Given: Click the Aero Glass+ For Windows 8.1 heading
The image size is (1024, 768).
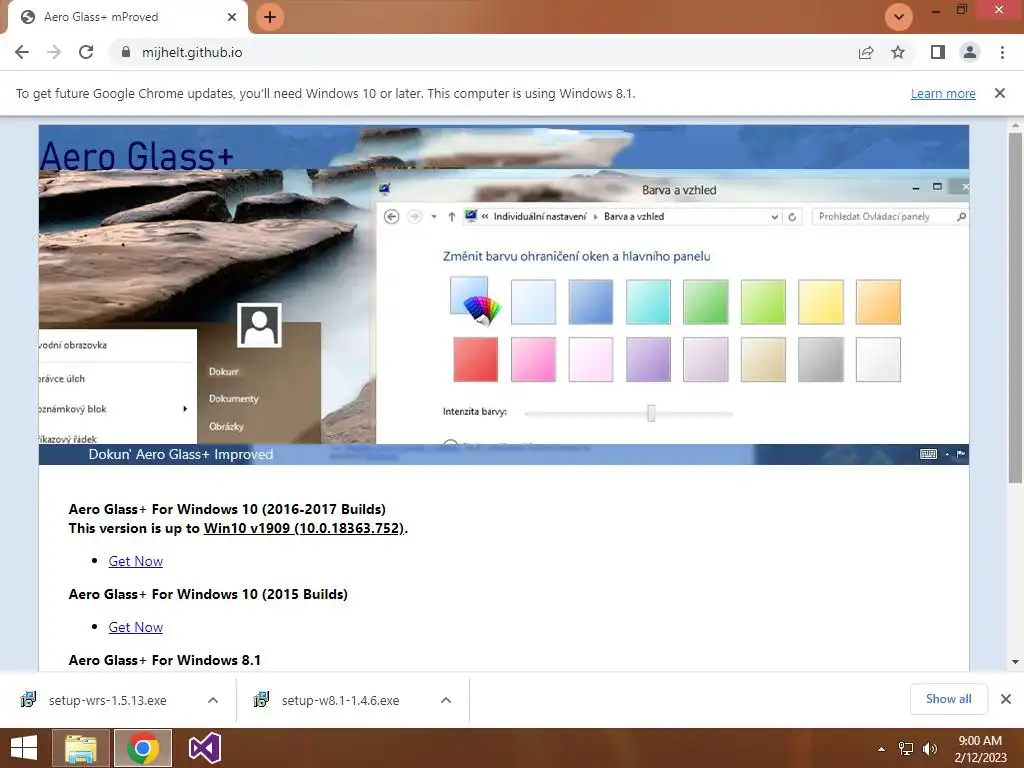Looking at the screenshot, I should click(x=165, y=660).
